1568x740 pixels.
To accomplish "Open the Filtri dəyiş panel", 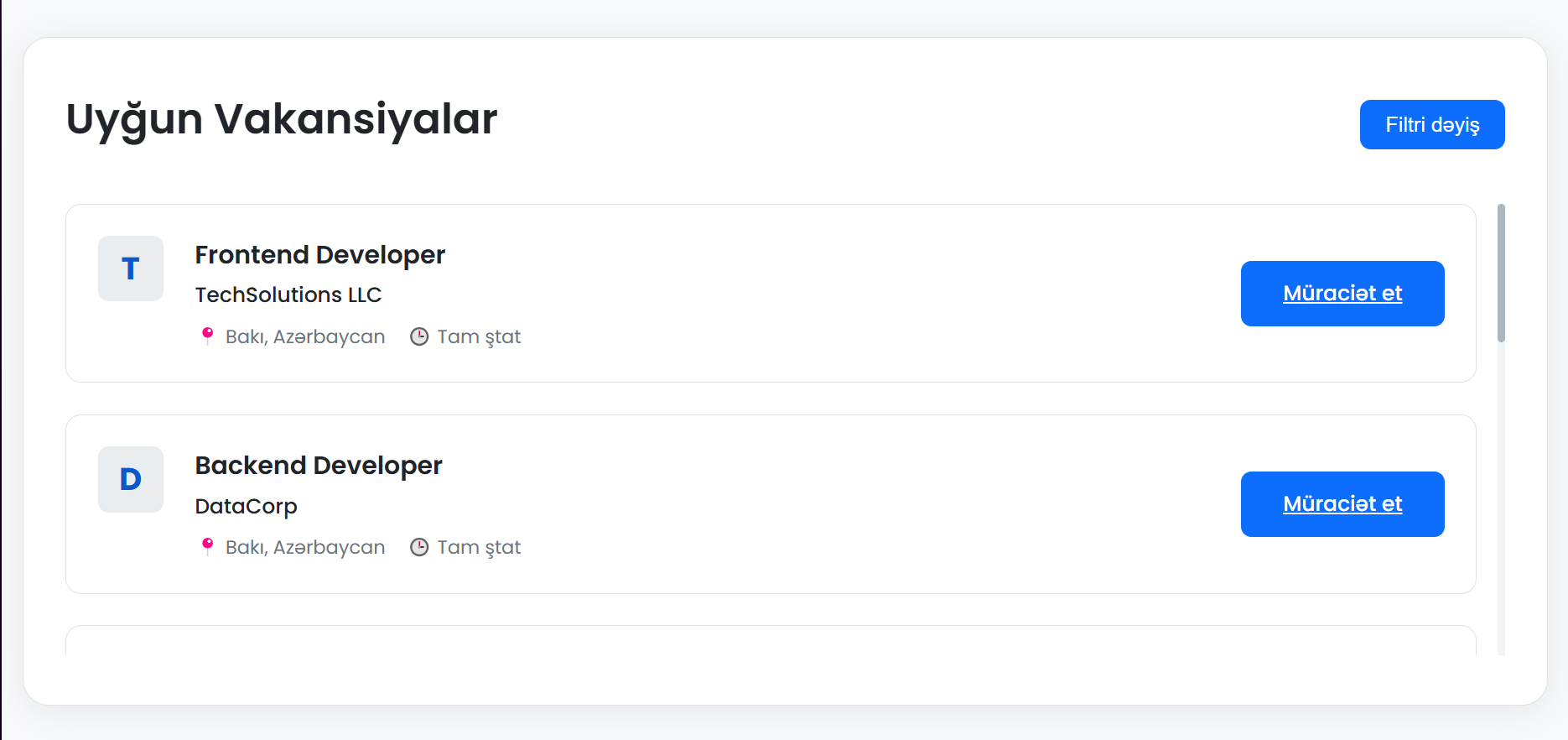I will pos(1432,124).
